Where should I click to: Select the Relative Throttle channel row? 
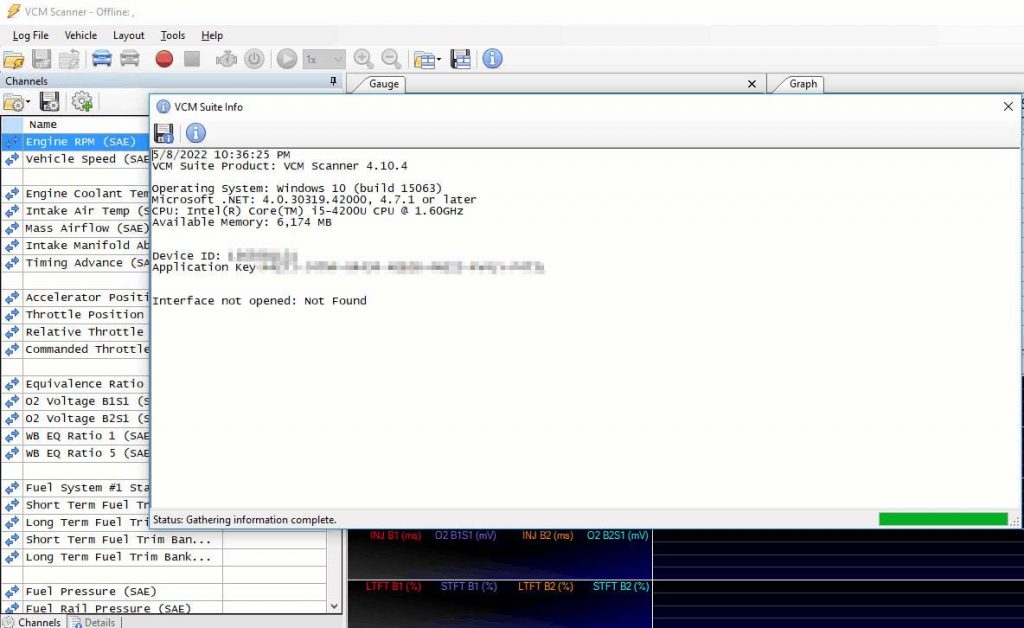point(76,332)
